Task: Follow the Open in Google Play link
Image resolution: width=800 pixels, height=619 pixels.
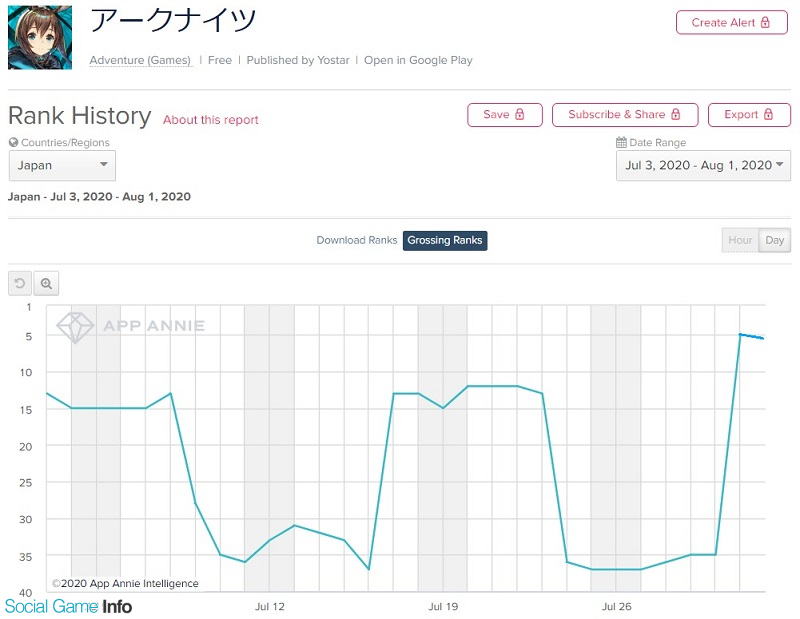Action: point(418,60)
